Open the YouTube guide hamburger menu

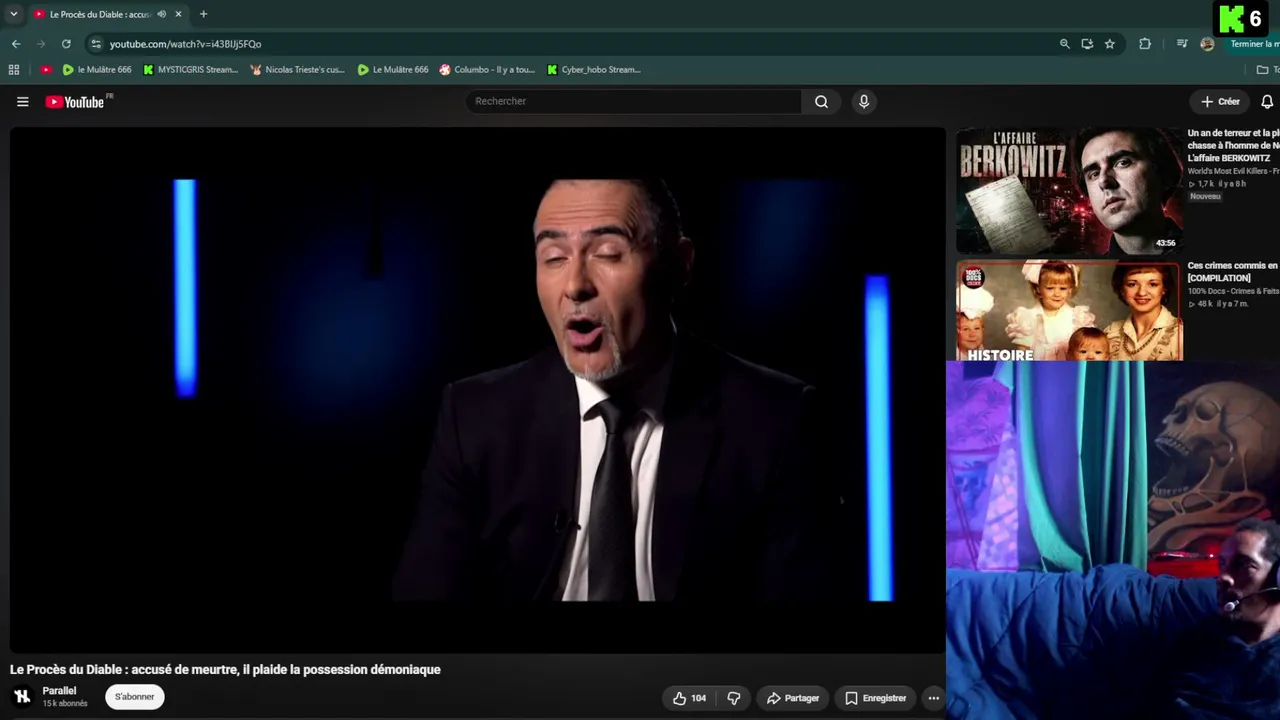pos(23,101)
